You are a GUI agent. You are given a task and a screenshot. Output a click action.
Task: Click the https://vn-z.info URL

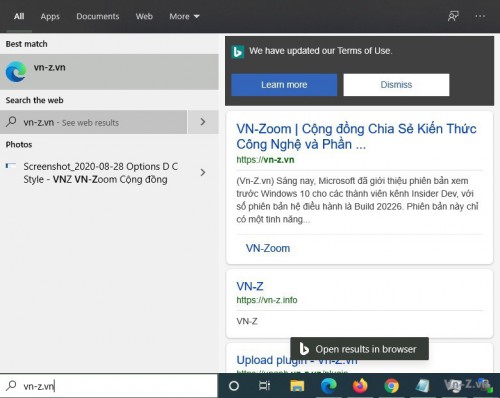(x=267, y=300)
